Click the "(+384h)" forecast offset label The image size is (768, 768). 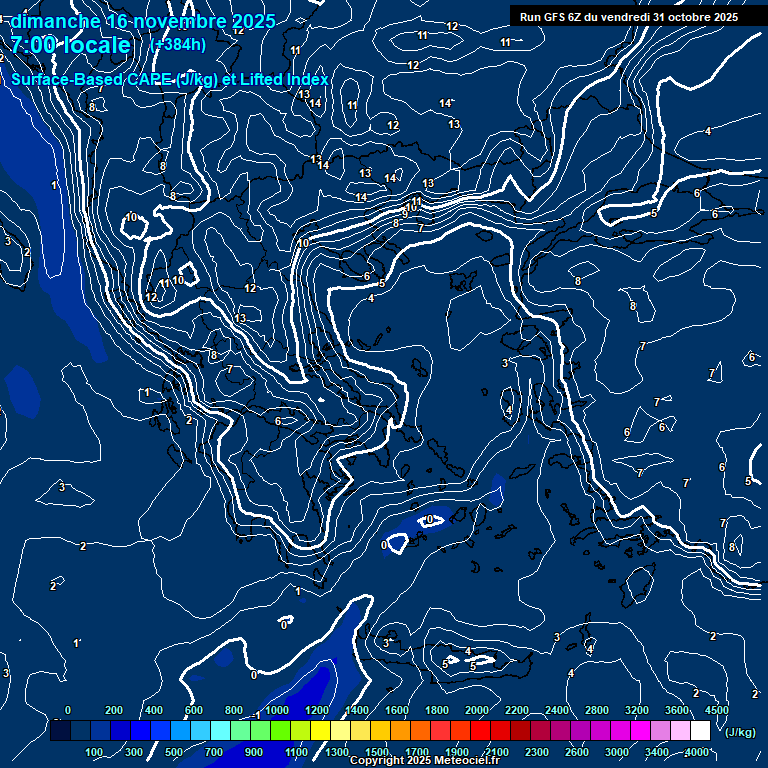tap(178, 45)
